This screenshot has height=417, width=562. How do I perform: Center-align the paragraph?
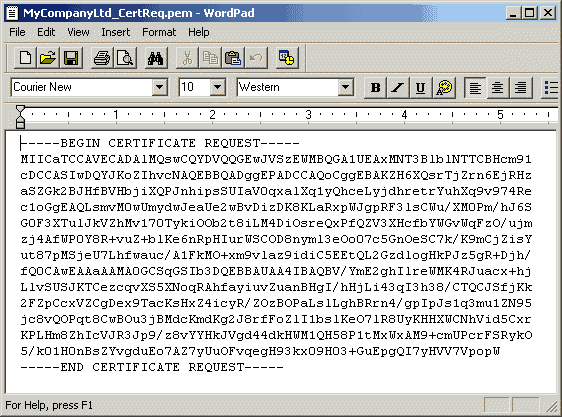pyautogui.click(x=497, y=87)
